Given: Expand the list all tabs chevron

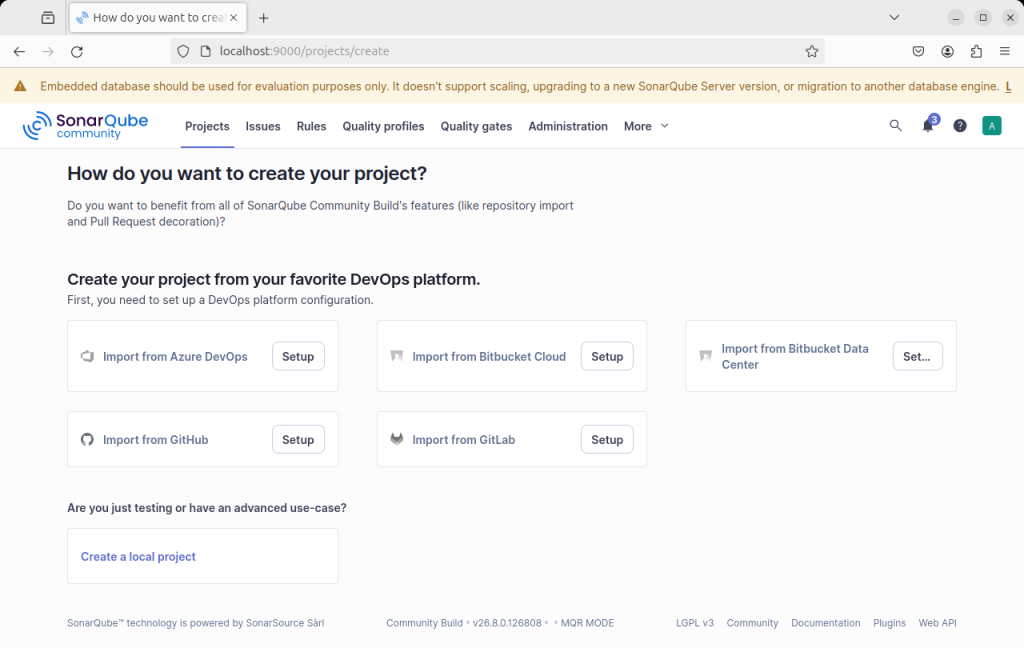Looking at the screenshot, I should coord(894,18).
